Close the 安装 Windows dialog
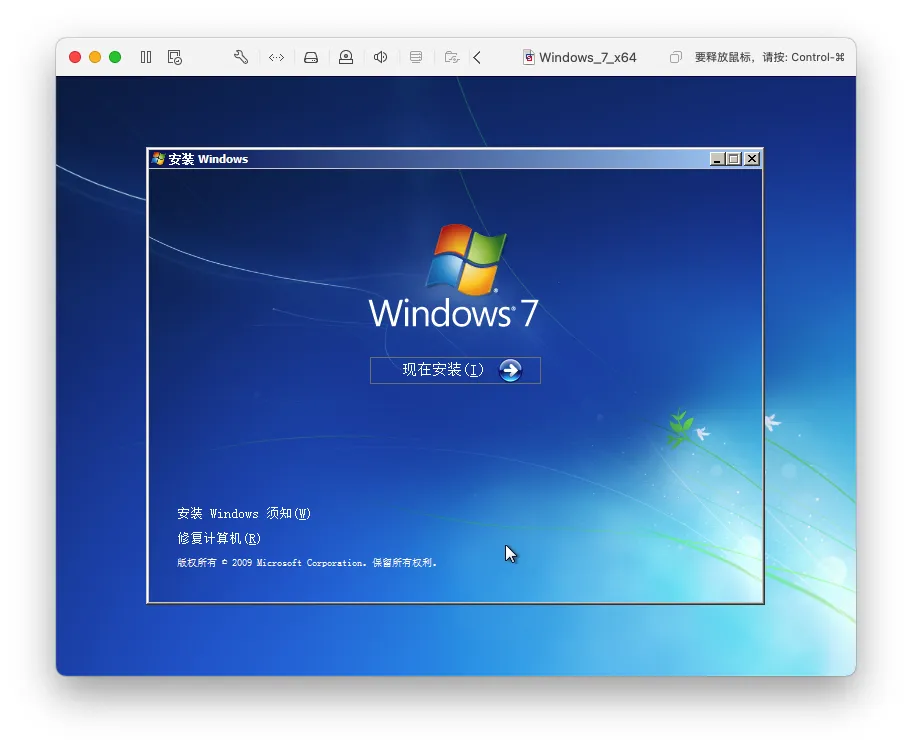The height and width of the screenshot is (750, 912). (752, 159)
